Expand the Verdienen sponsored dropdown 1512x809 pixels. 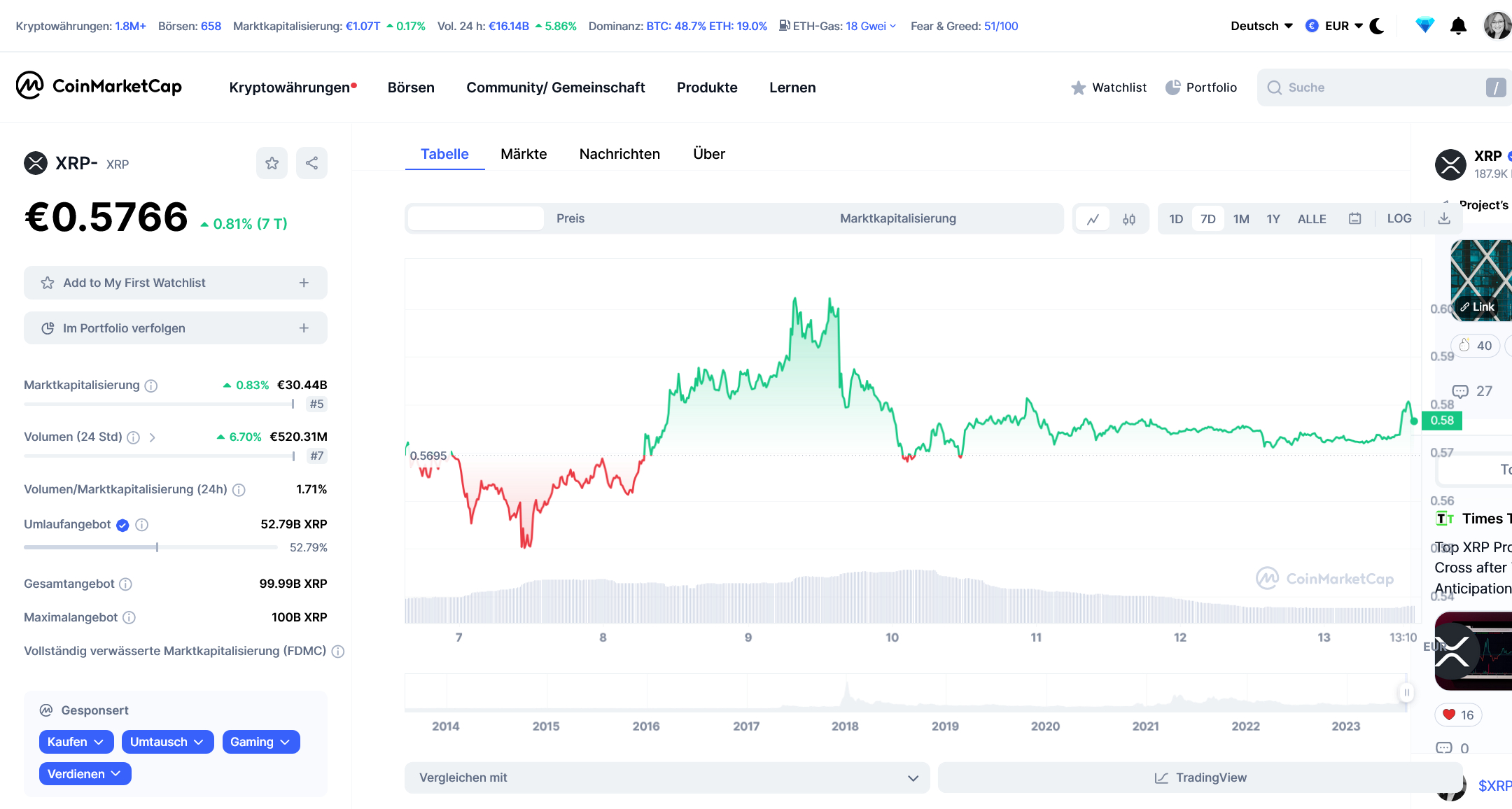click(85, 774)
